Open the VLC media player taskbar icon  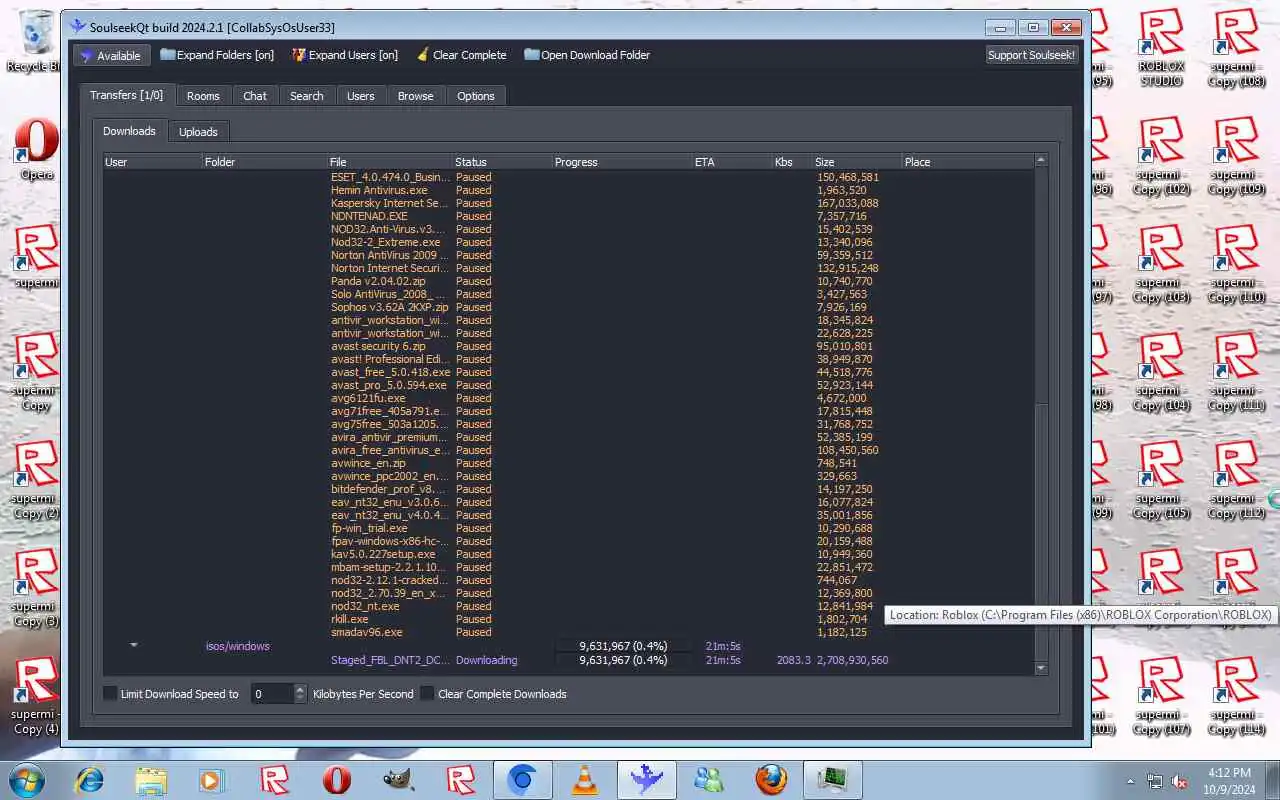click(x=585, y=780)
